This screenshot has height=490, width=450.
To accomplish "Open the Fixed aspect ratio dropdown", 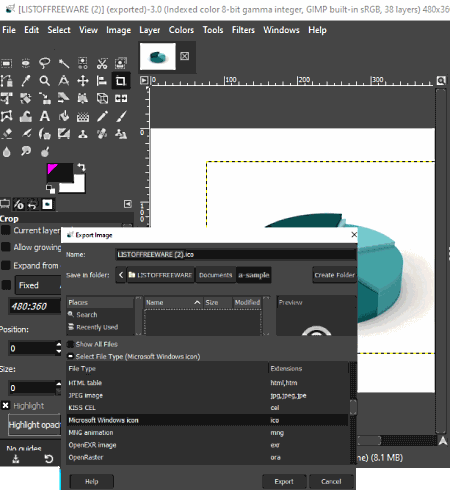I will point(38,285).
